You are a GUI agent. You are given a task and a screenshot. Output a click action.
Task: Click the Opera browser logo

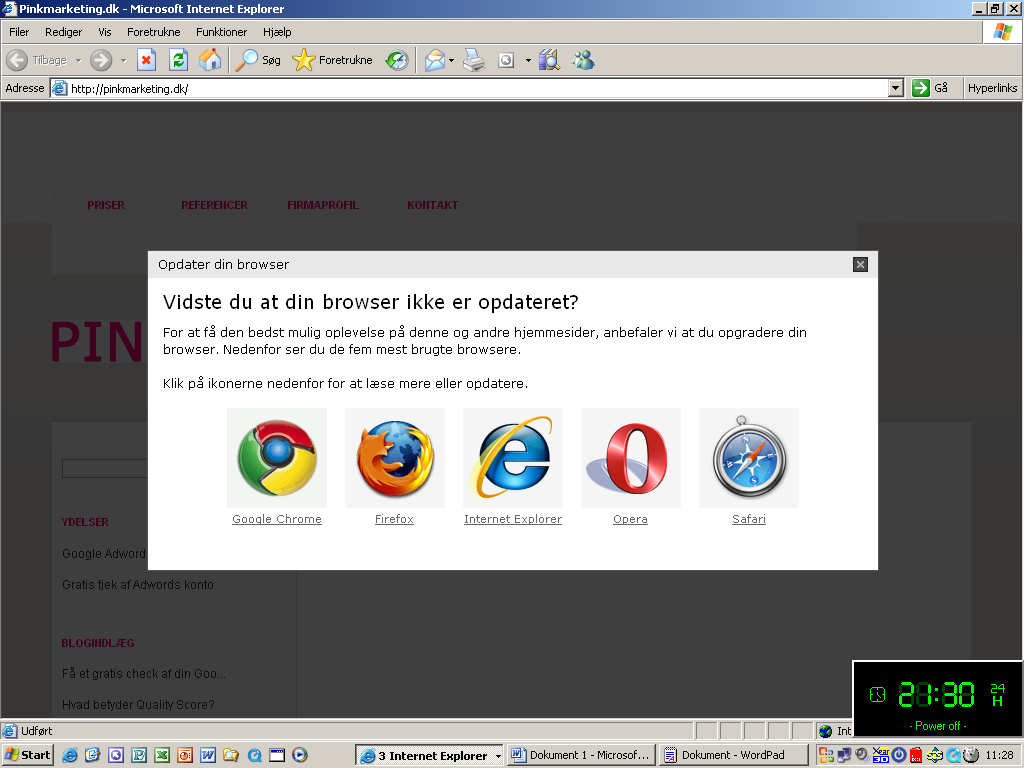(631, 458)
